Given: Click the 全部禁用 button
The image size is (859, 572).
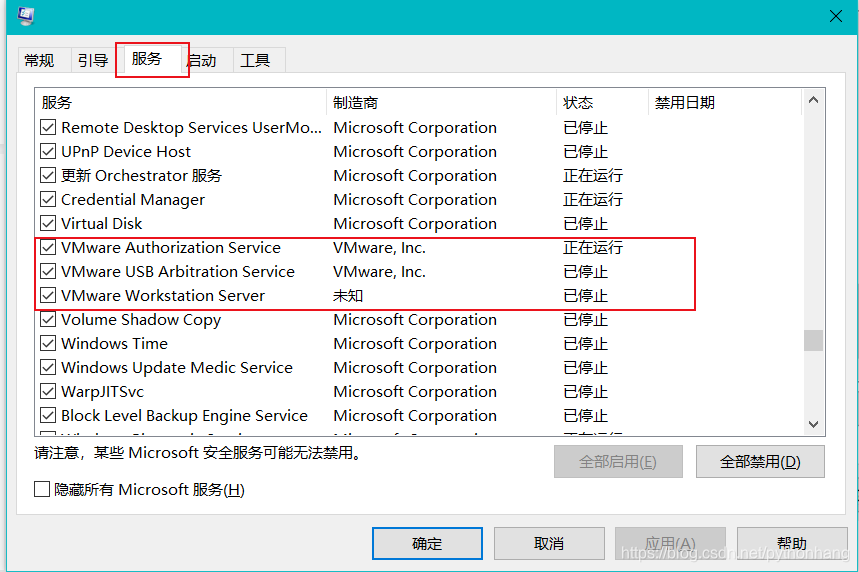Looking at the screenshot, I should tap(760, 461).
